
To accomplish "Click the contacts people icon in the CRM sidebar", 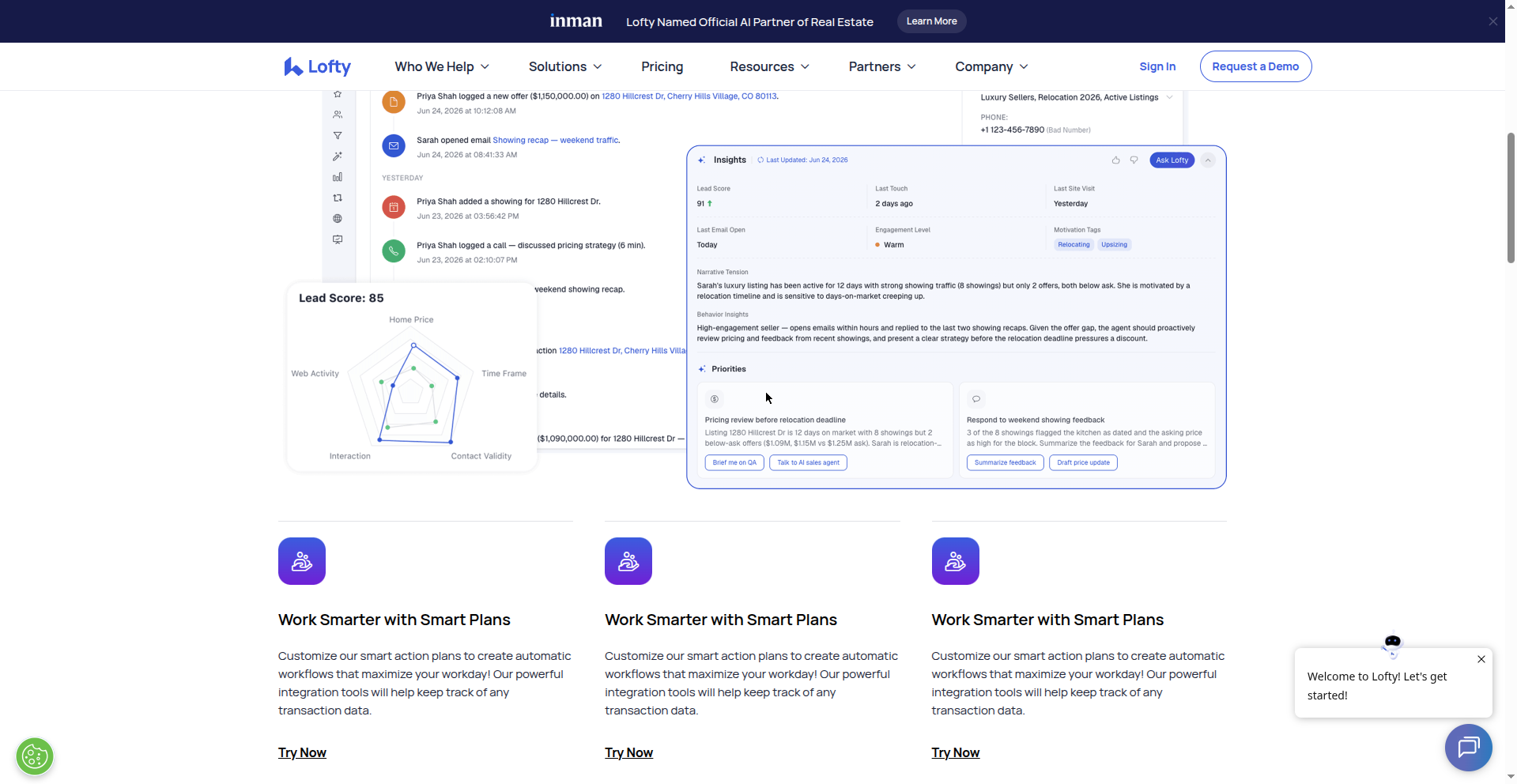I will coord(338,115).
